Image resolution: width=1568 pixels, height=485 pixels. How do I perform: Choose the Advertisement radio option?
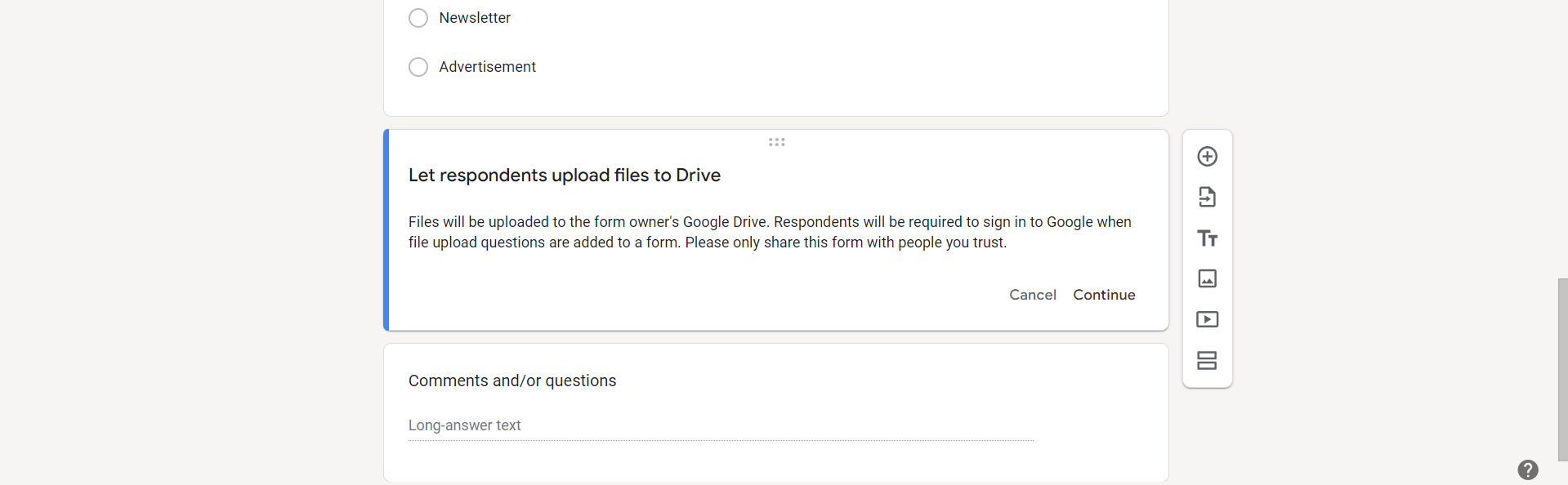point(418,67)
